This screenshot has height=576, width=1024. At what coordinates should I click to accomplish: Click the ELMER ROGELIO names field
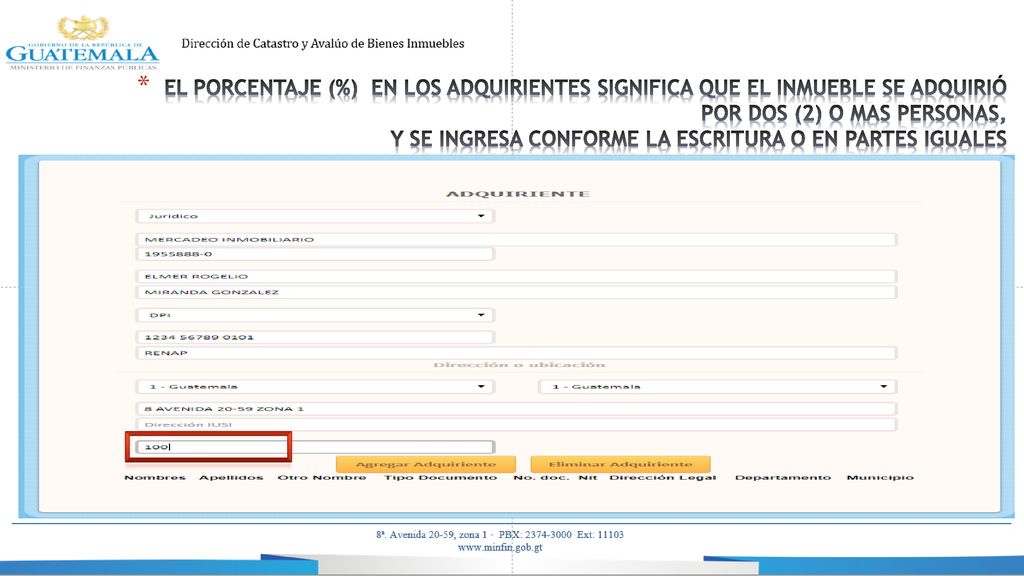click(516, 276)
